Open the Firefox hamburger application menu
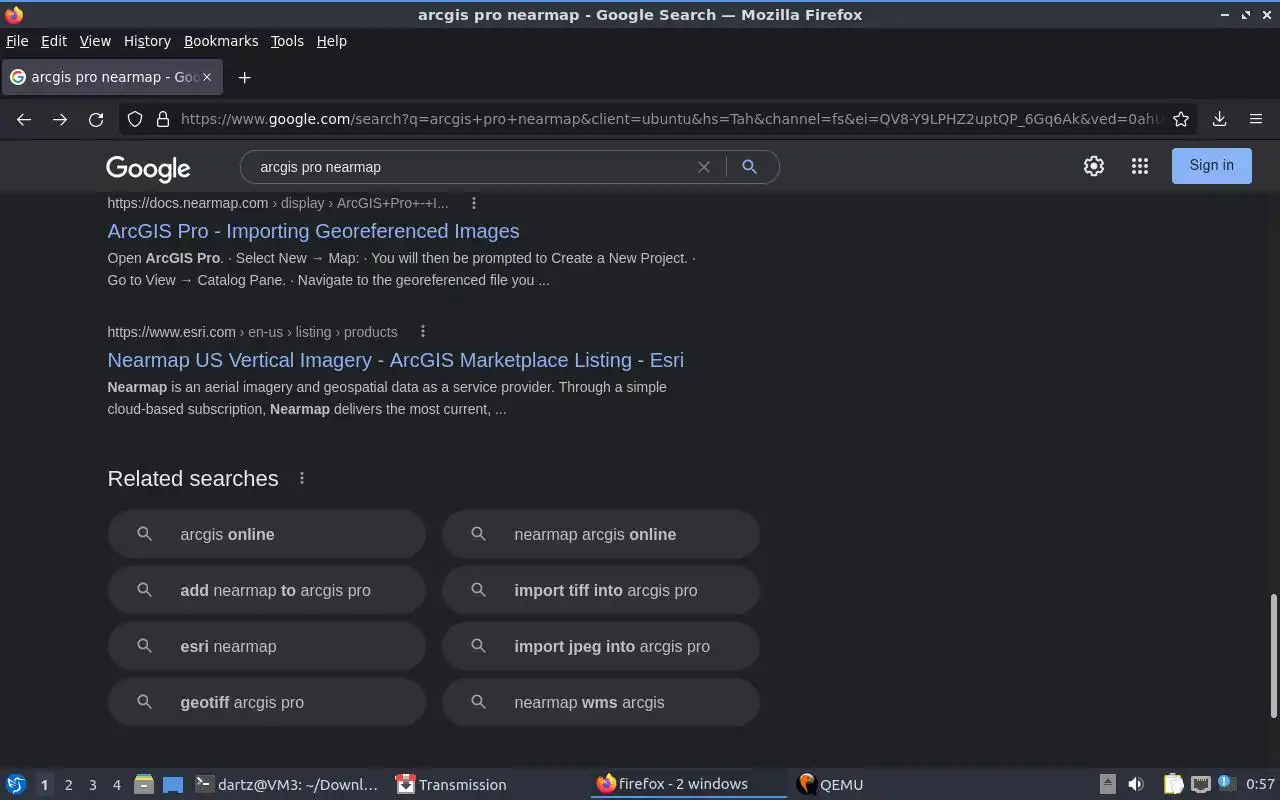The image size is (1280, 800). point(1256,119)
